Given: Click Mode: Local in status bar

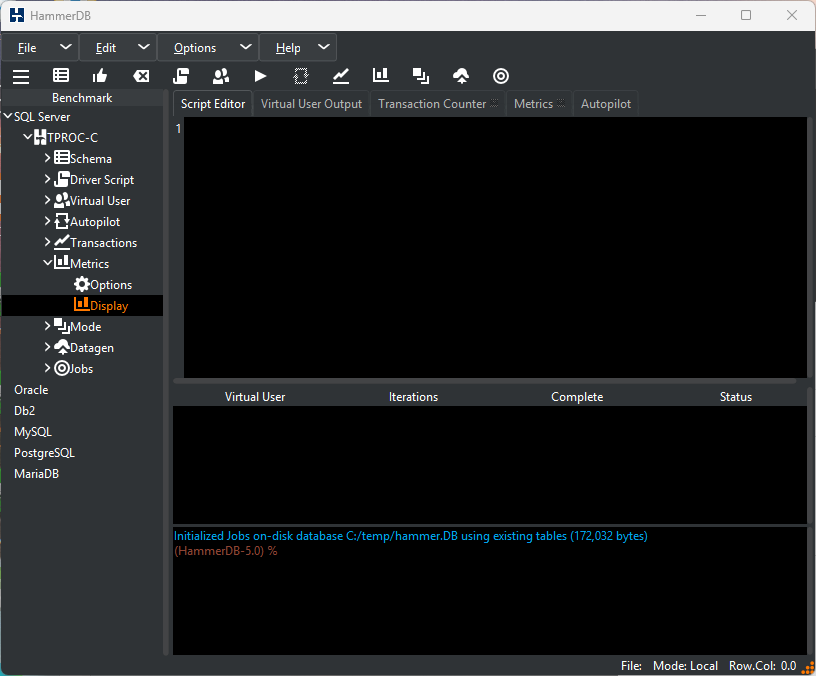Looking at the screenshot, I should (x=685, y=666).
